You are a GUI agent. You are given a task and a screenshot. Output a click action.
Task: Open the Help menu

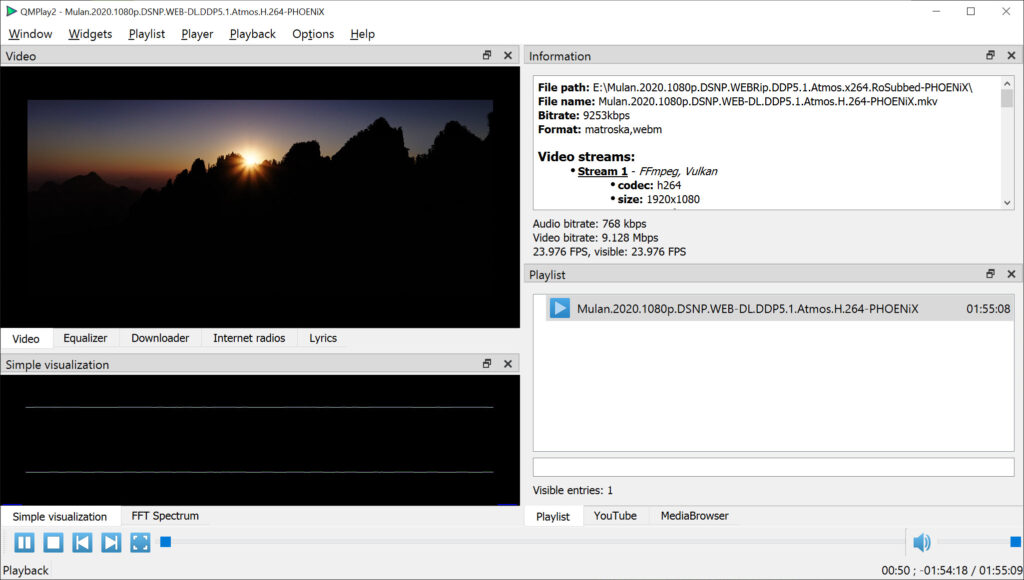click(x=362, y=34)
